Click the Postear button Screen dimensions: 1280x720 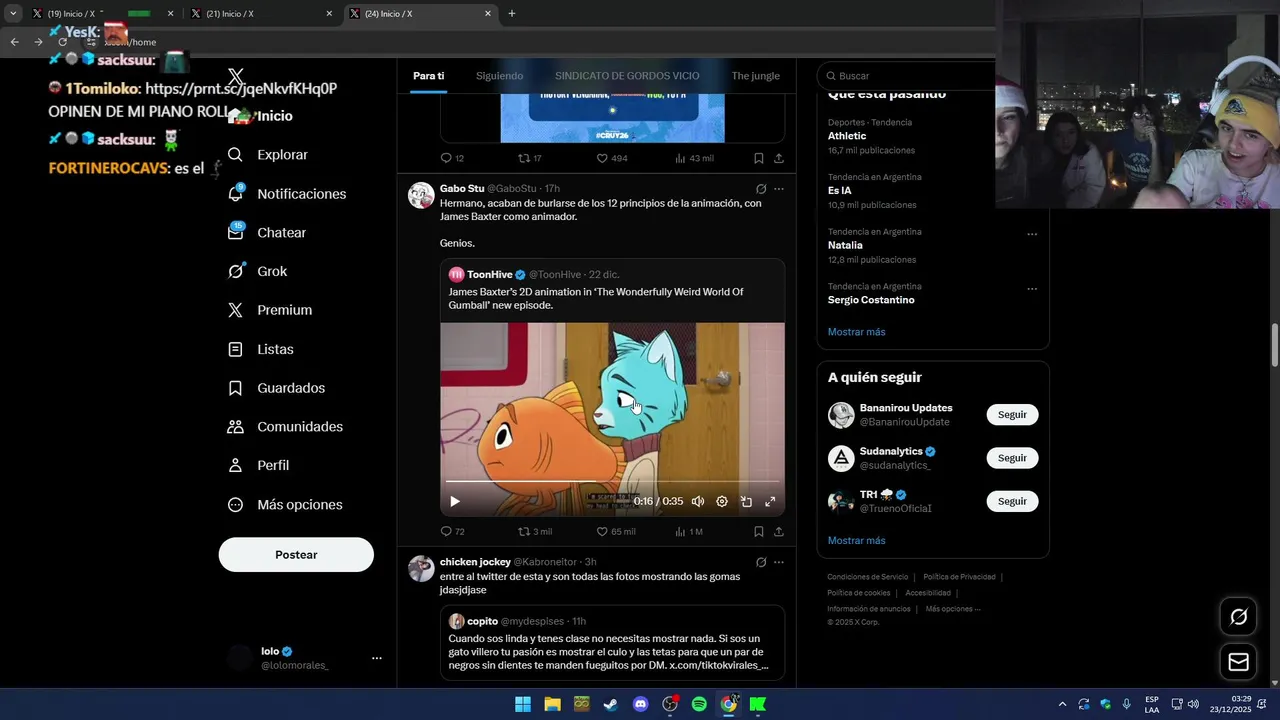pyautogui.click(x=296, y=555)
